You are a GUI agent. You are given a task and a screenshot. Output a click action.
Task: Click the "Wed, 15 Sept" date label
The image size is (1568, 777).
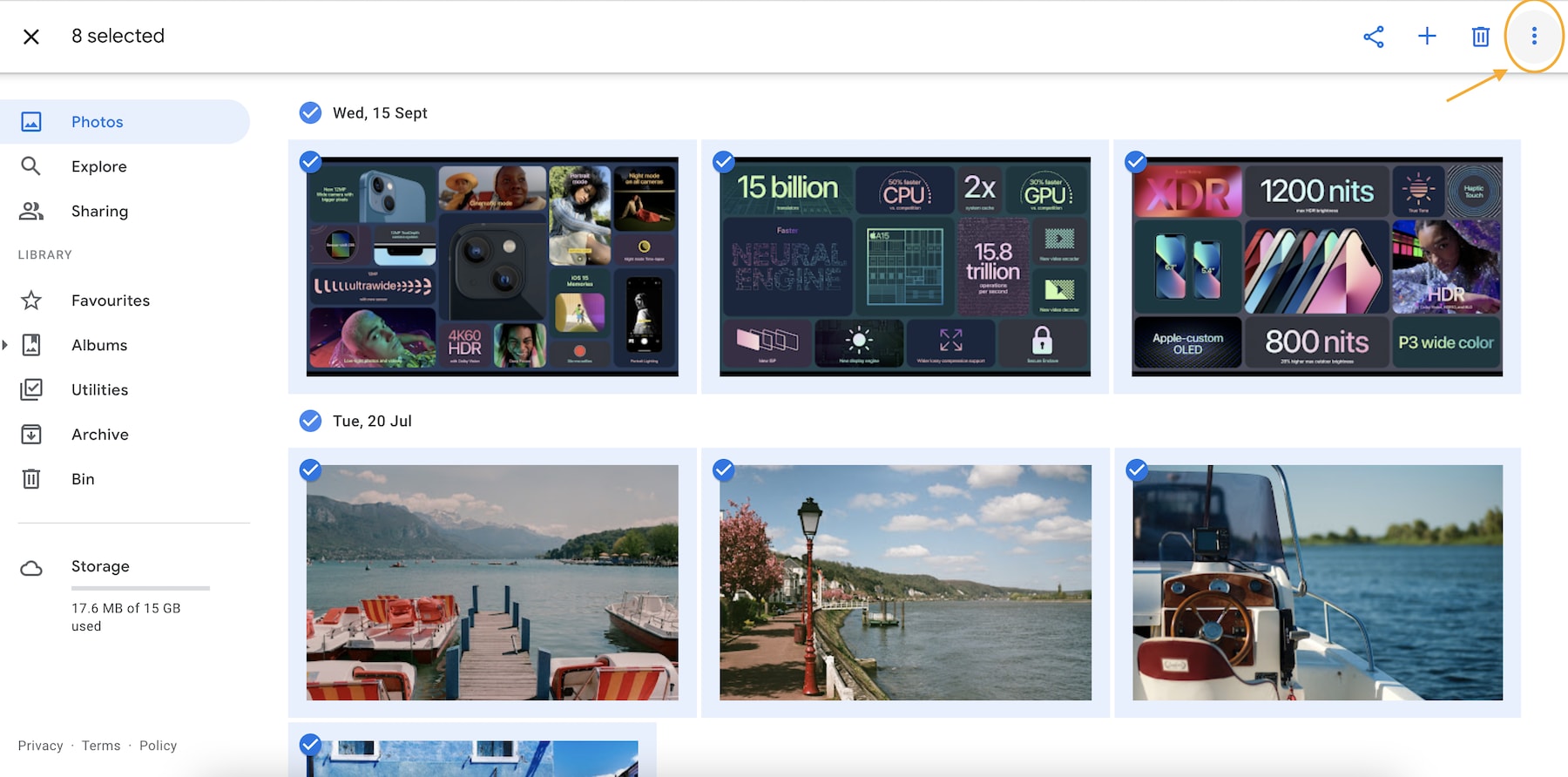click(380, 113)
